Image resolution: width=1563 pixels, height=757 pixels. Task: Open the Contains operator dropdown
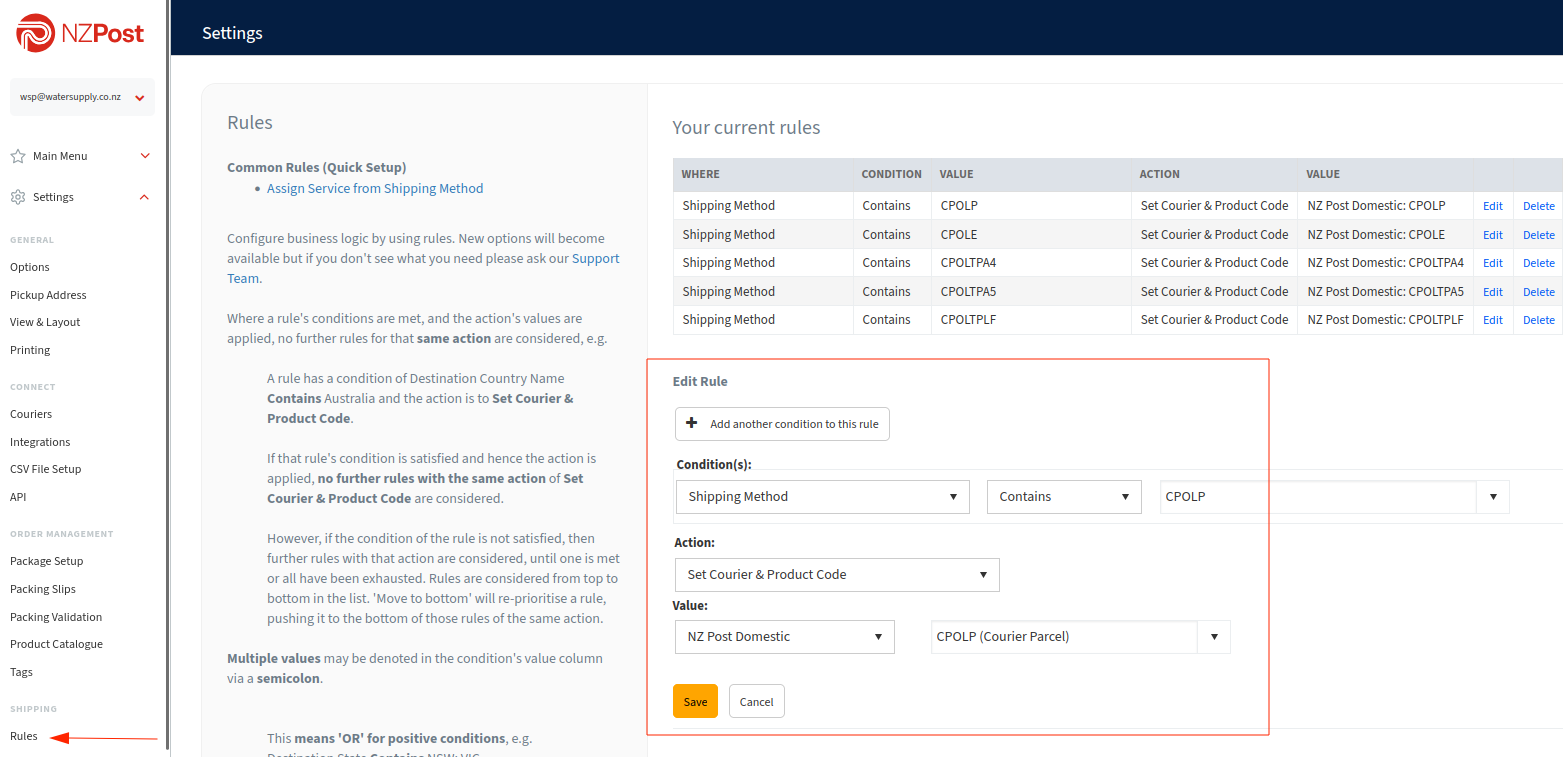[x=1063, y=497]
